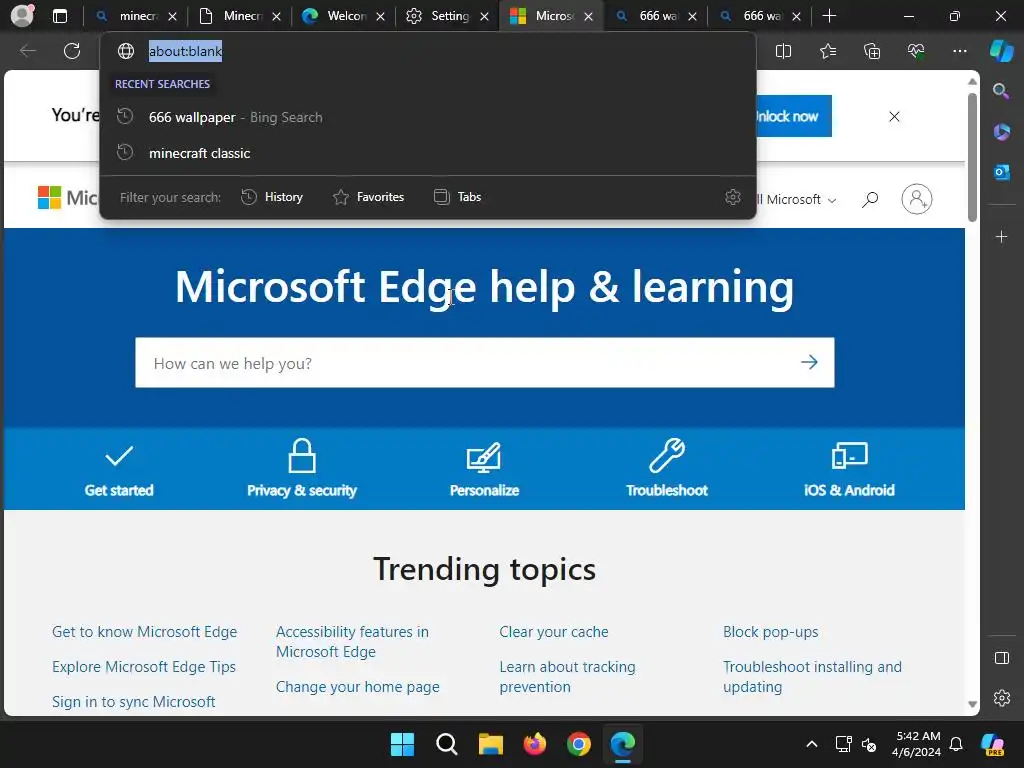
Task: Open Settings and more ellipsis menu
Action: pos(959,51)
